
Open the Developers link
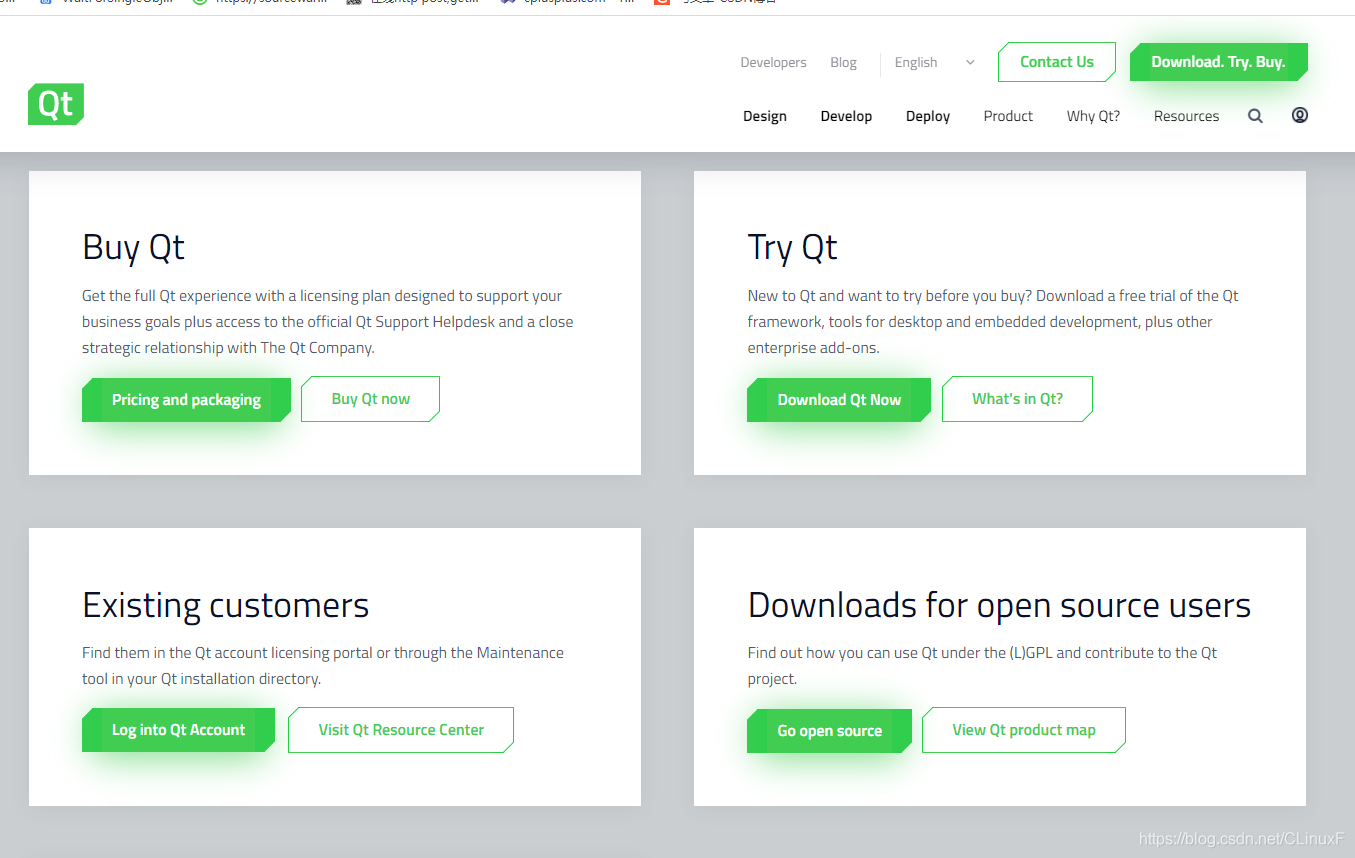773,62
